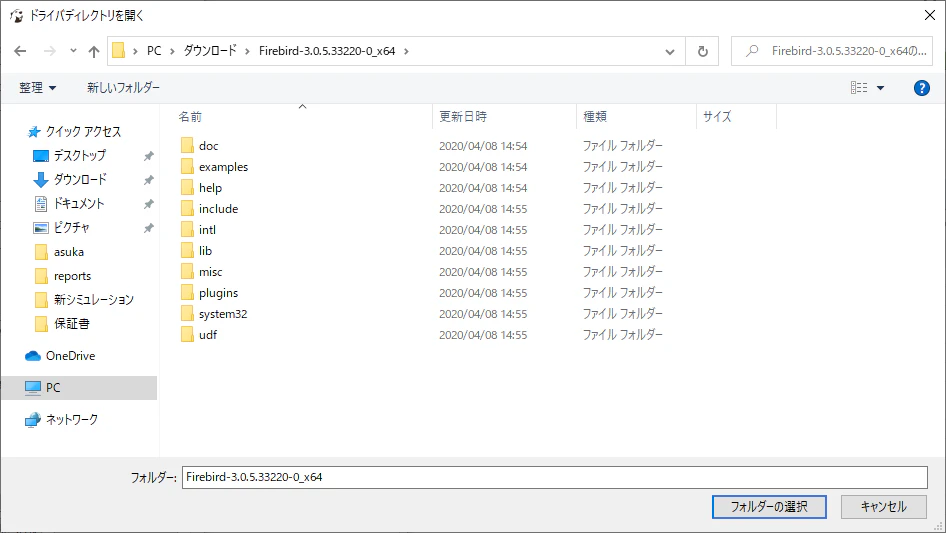Click PC in the address breadcrumb
The width and height of the screenshot is (946, 533).
pyautogui.click(x=154, y=51)
